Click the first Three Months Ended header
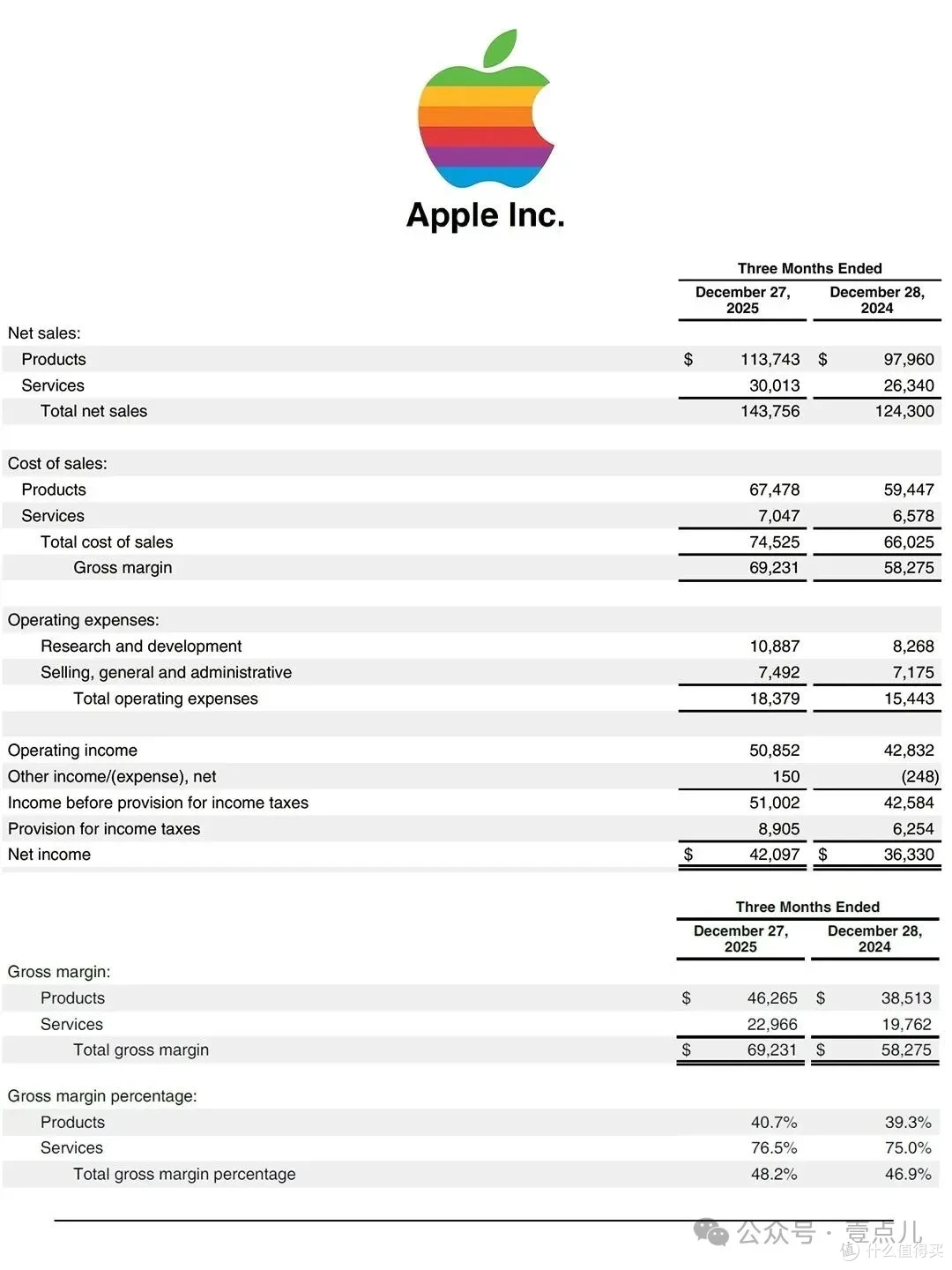The image size is (952, 1270). point(809,268)
